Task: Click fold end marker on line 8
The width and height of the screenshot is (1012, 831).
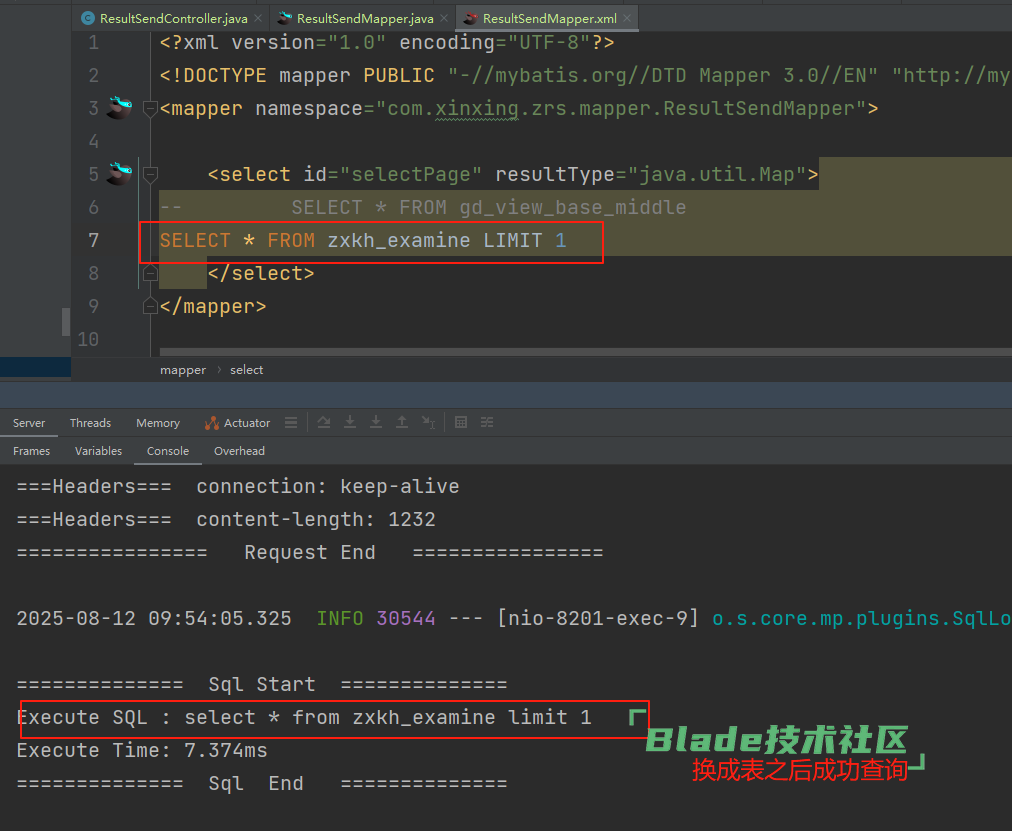Action: coord(150,274)
